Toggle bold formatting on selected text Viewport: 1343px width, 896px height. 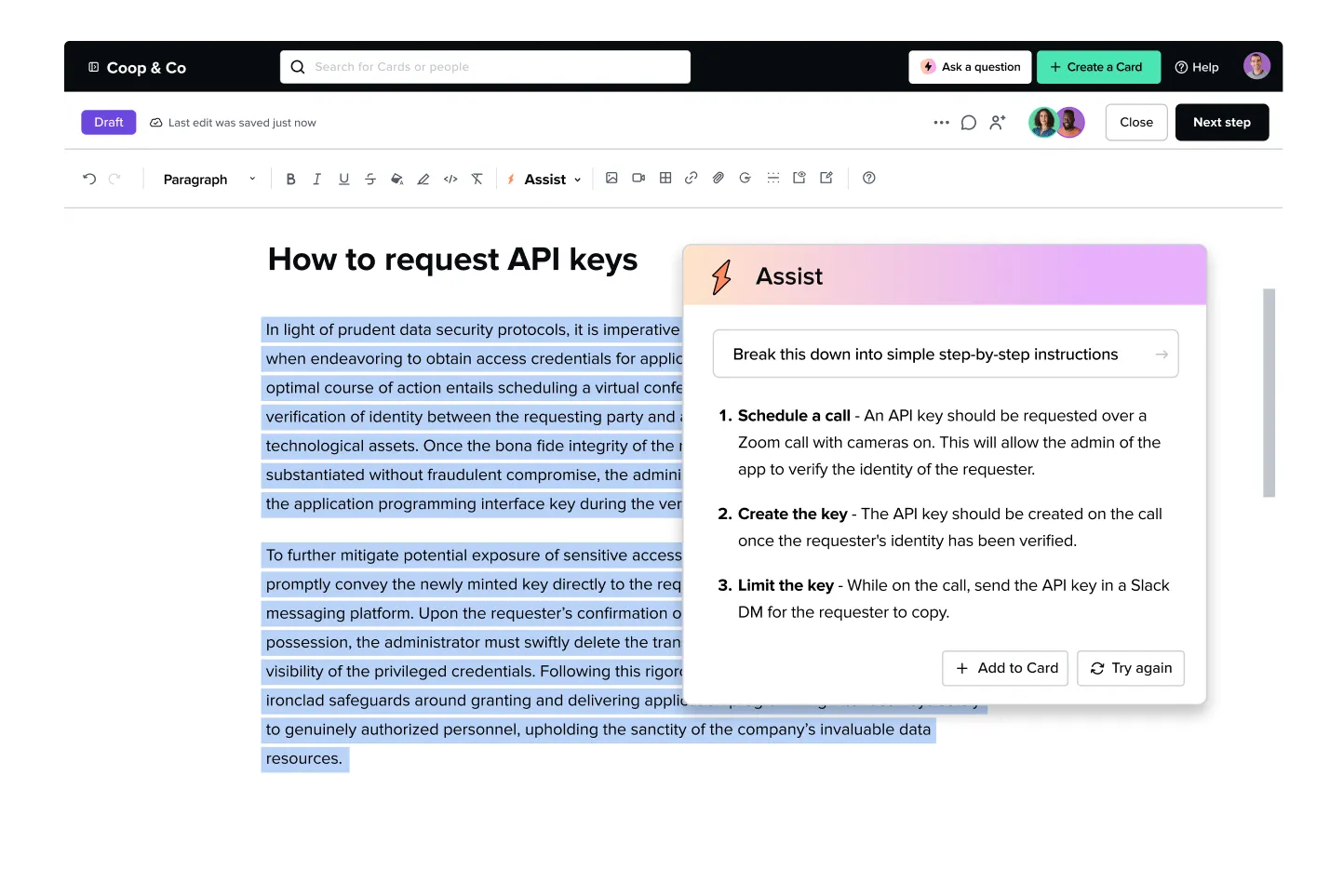point(290,179)
